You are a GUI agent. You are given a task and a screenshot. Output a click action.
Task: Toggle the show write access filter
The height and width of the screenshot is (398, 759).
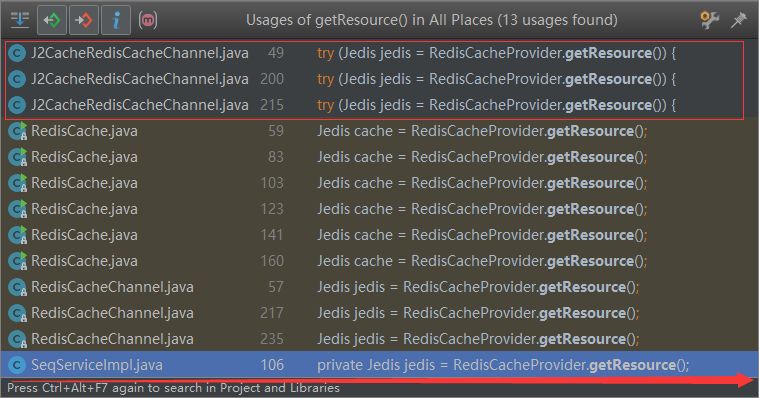point(84,20)
